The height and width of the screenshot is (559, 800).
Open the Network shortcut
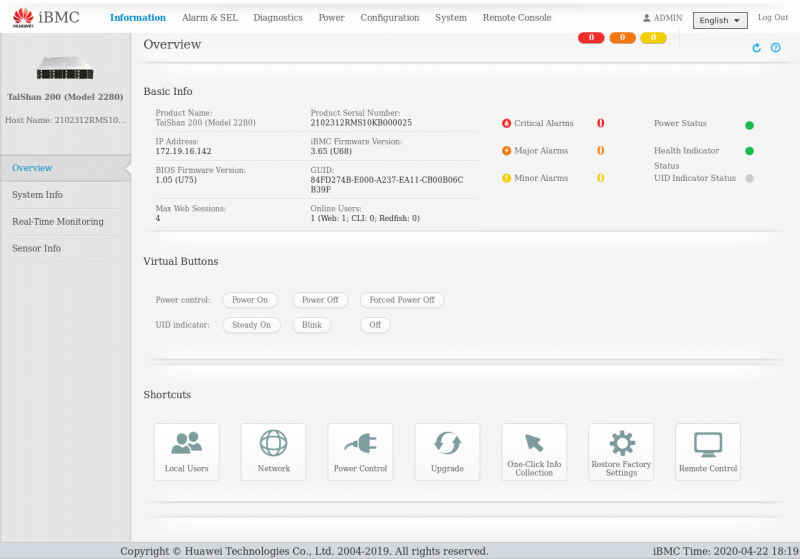click(273, 452)
